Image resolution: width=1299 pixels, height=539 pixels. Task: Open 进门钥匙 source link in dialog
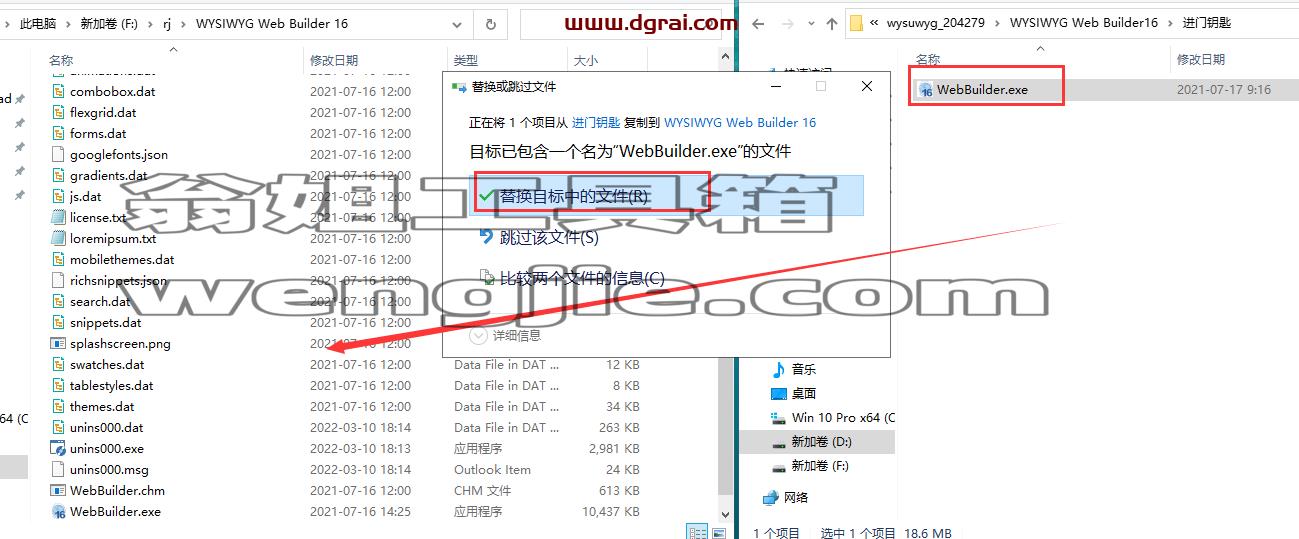click(x=596, y=122)
